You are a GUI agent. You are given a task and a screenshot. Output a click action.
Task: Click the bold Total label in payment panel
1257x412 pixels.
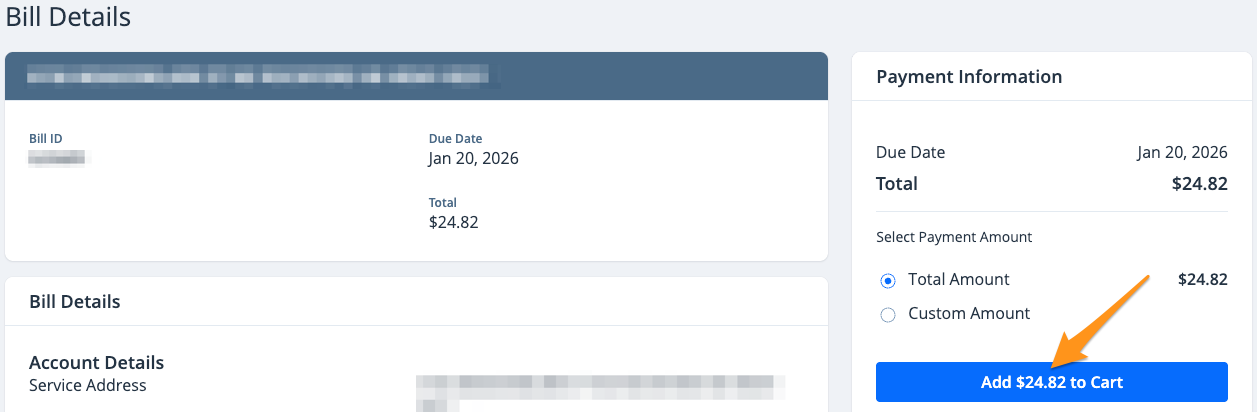pos(897,184)
